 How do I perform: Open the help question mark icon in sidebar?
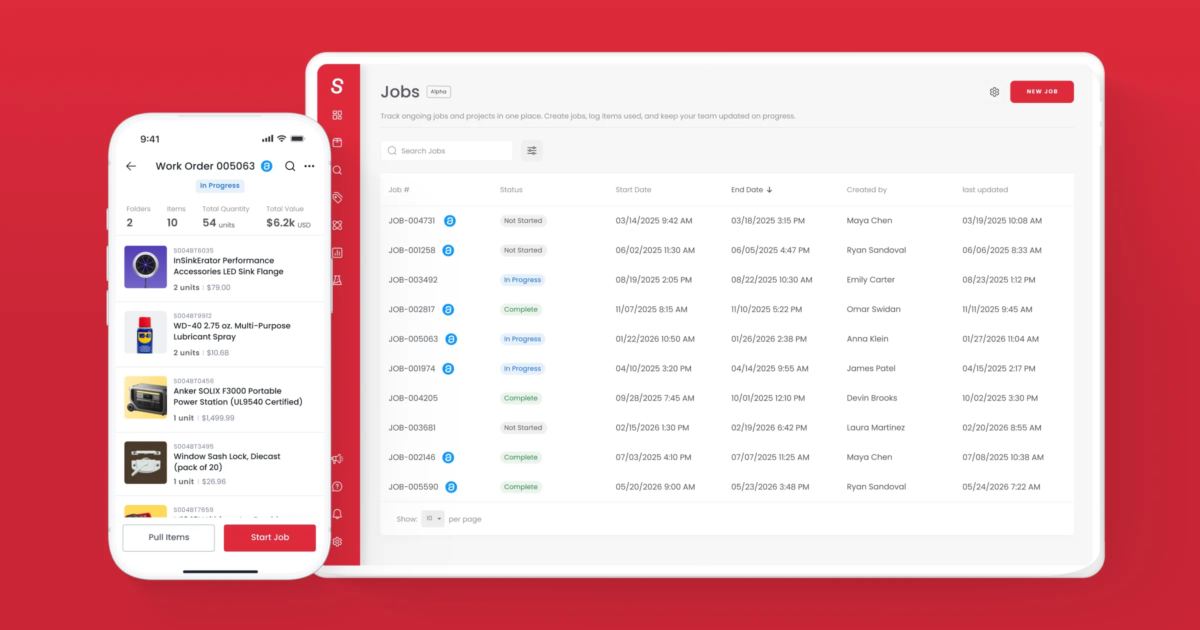click(337, 487)
